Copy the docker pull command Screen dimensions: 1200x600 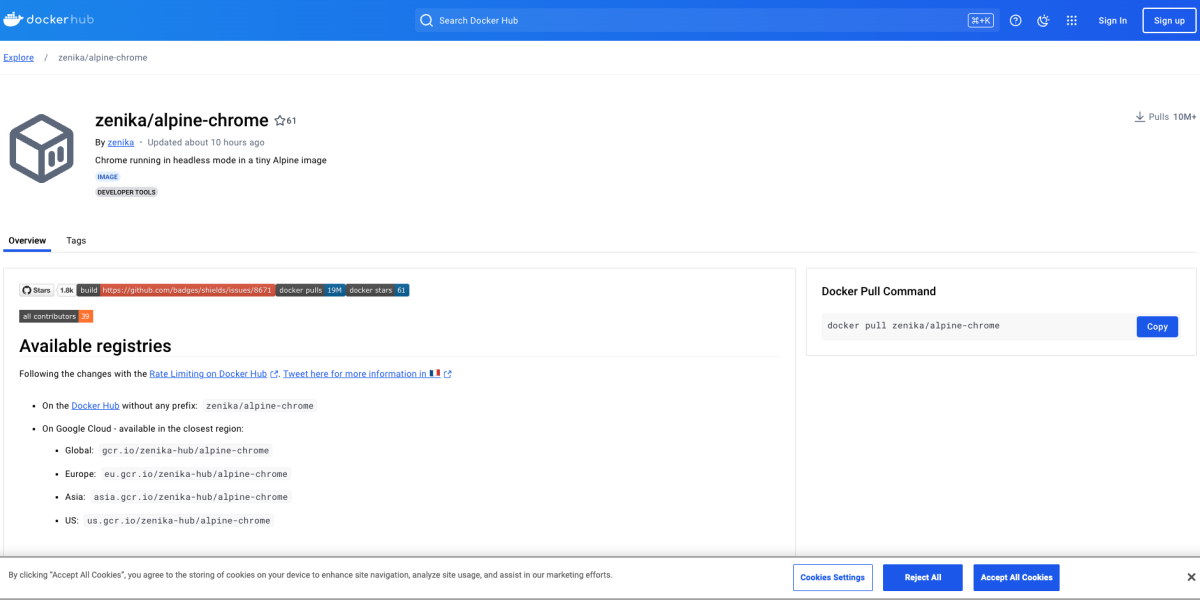(1156, 326)
